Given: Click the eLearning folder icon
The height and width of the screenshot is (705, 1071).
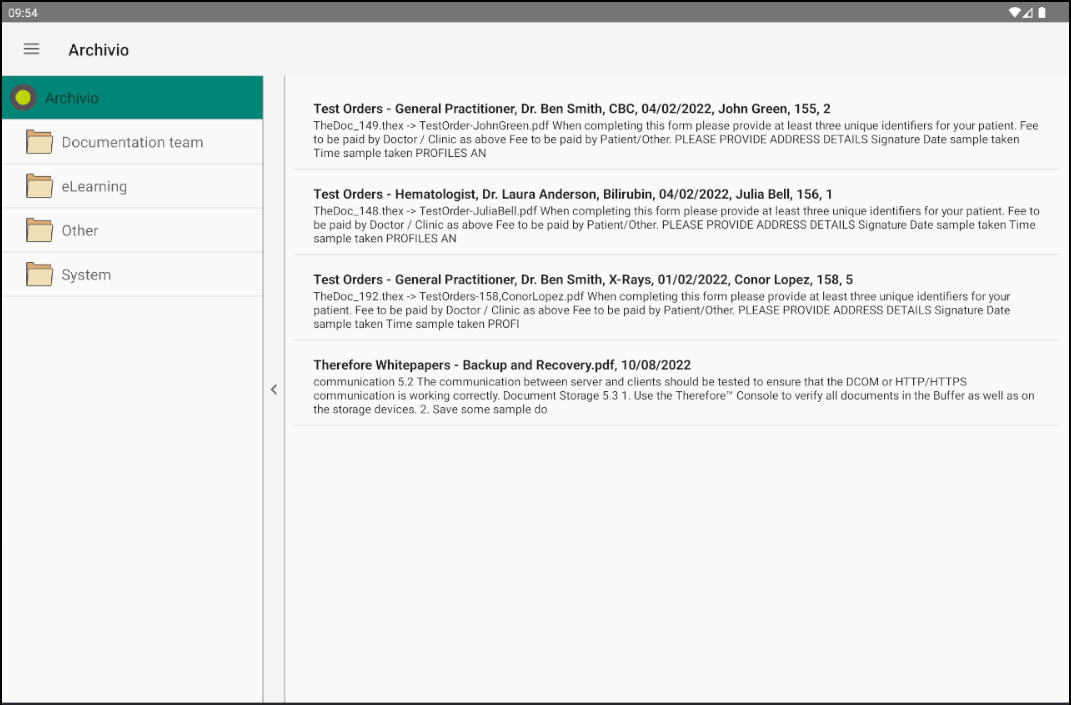Looking at the screenshot, I should coord(39,186).
